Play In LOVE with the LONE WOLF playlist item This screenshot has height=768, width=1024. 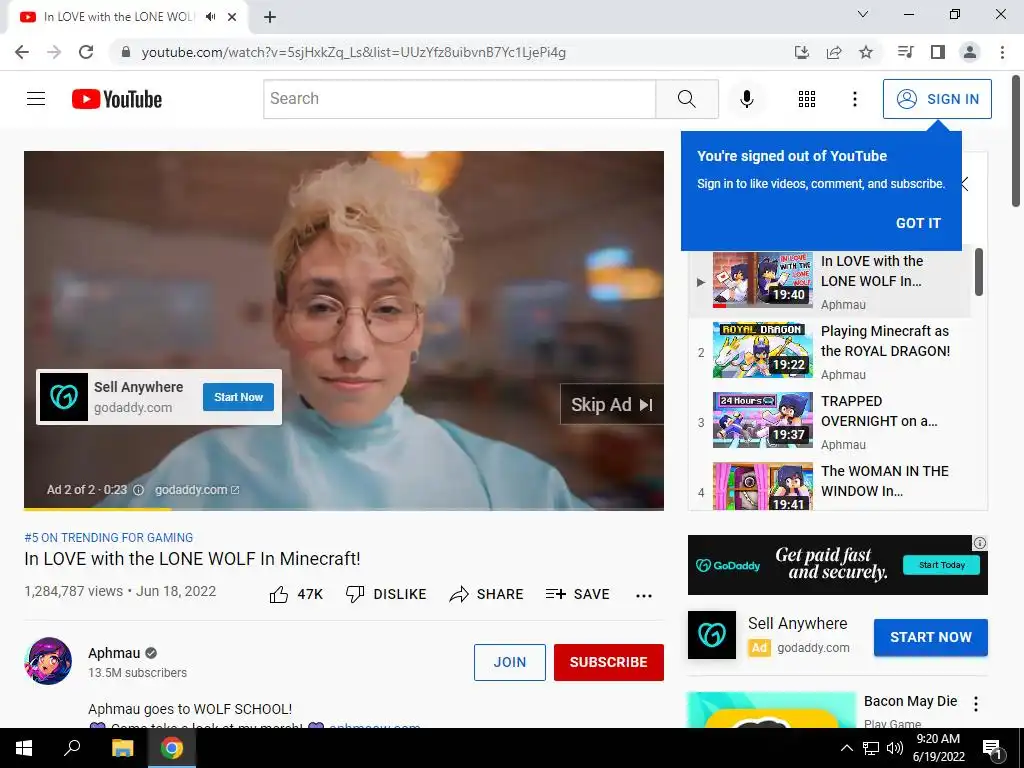(x=829, y=281)
